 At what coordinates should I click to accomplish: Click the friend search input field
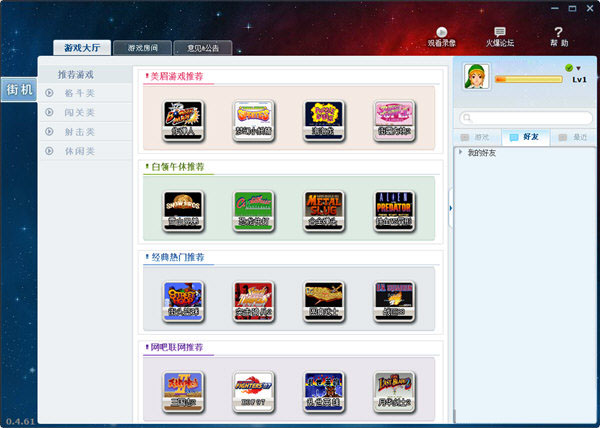[526, 118]
